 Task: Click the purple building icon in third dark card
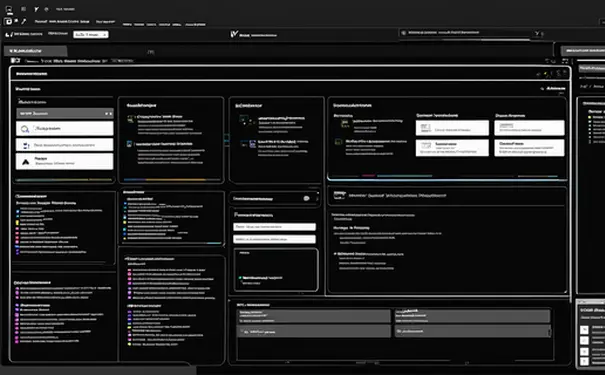coord(252,144)
